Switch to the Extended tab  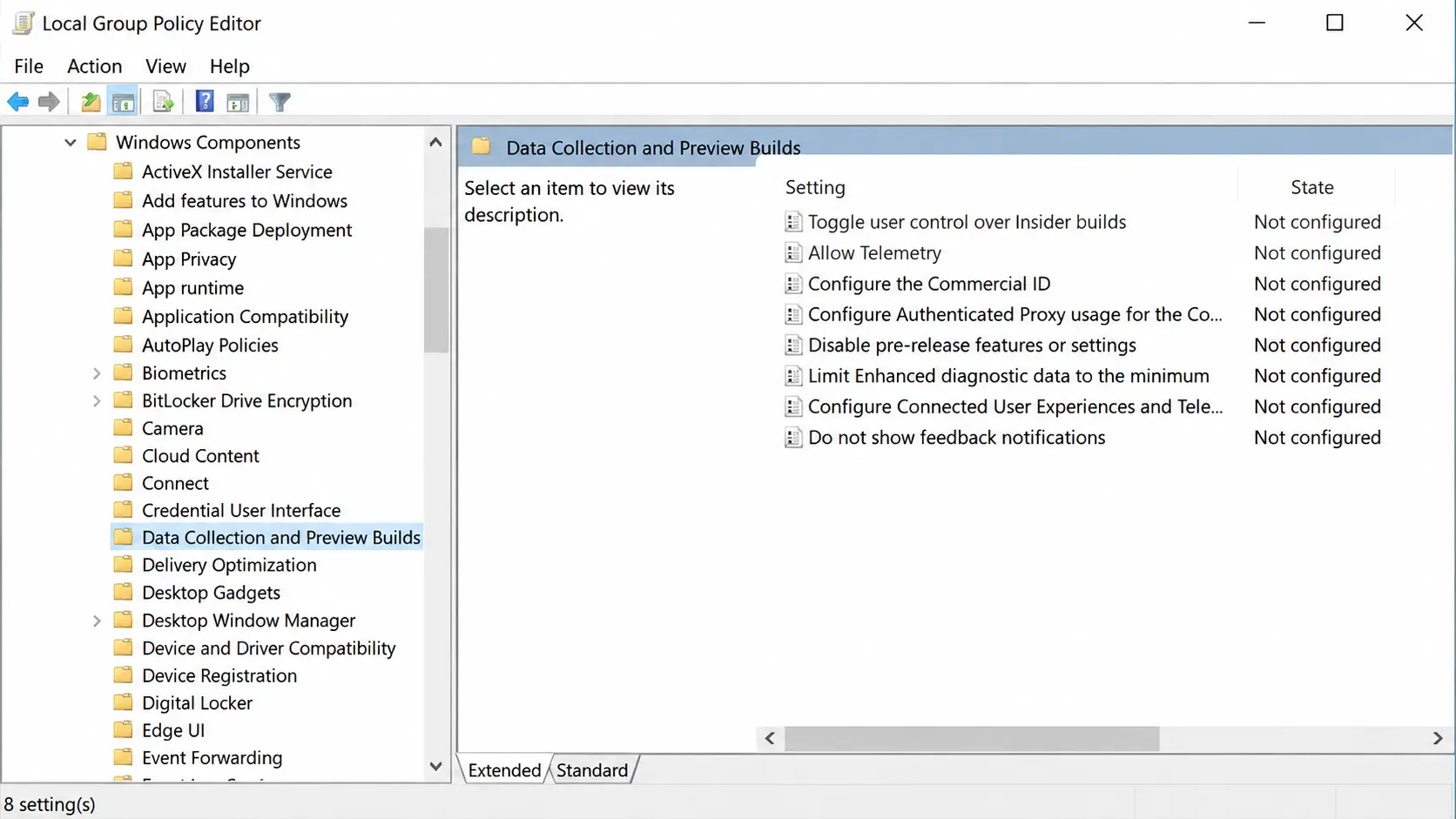click(504, 770)
